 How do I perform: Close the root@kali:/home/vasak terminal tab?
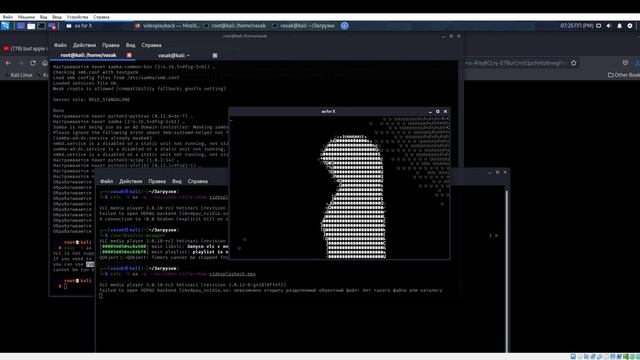pos(129,55)
